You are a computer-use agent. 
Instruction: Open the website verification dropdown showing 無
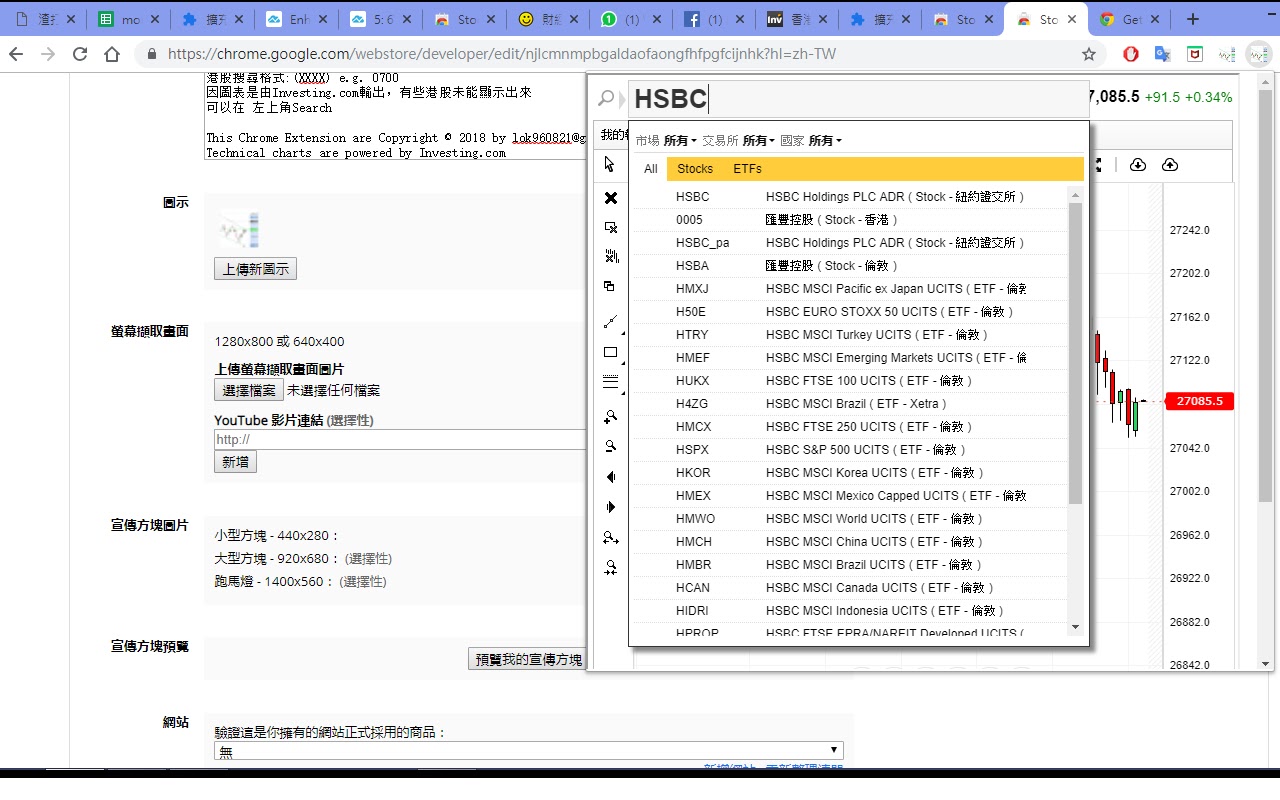pyautogui.click(x=529, y=751)
